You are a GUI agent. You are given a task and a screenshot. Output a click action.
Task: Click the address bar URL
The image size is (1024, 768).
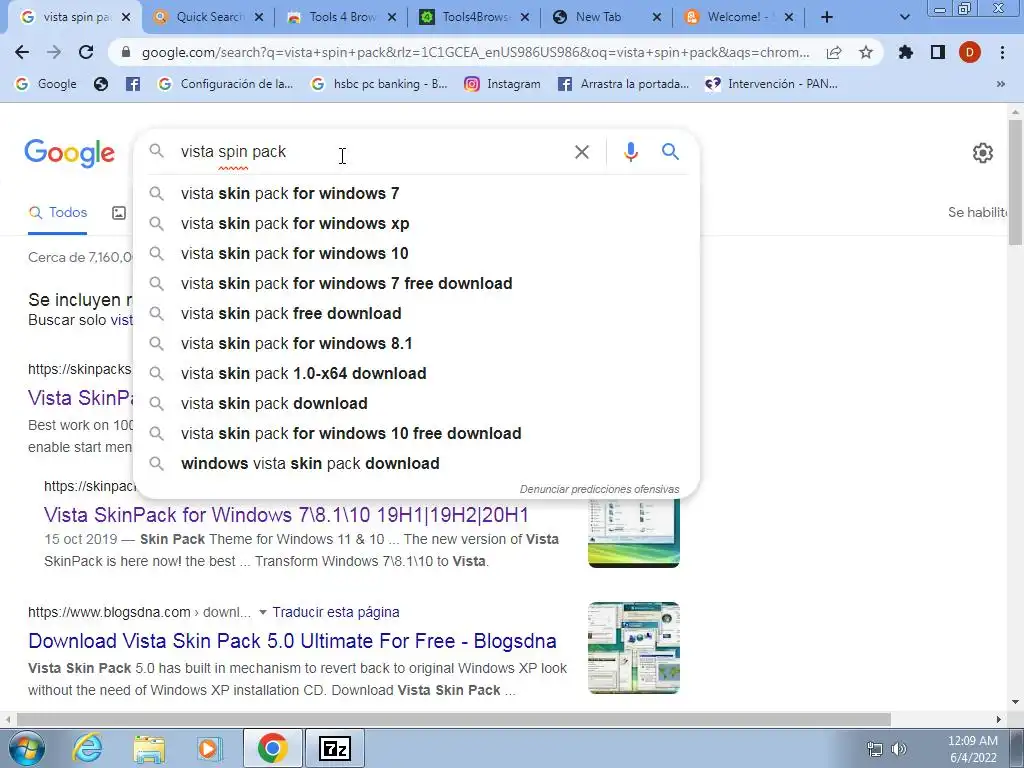(x=475, y=52)
